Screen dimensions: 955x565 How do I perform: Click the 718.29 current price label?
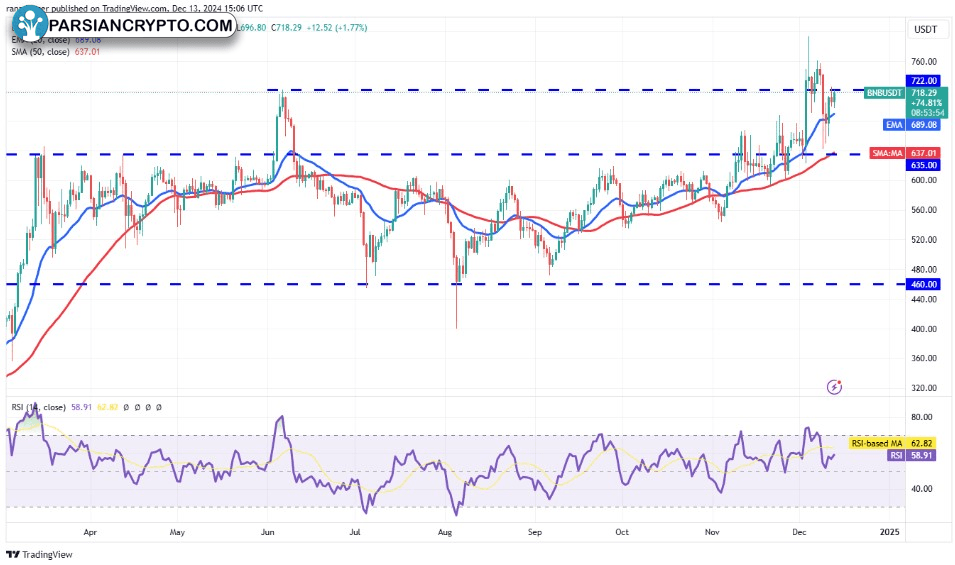point(924,93)
